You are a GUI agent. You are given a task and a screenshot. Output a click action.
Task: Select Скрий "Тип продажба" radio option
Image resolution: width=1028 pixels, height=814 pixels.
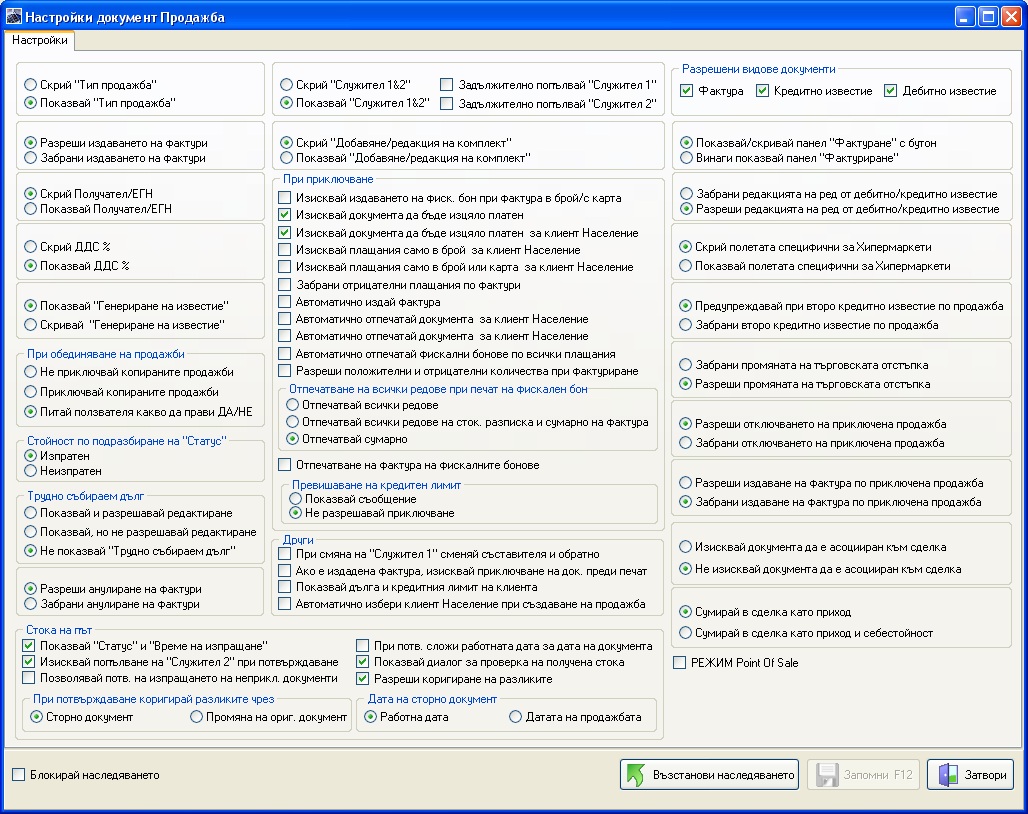click(30, 85)
